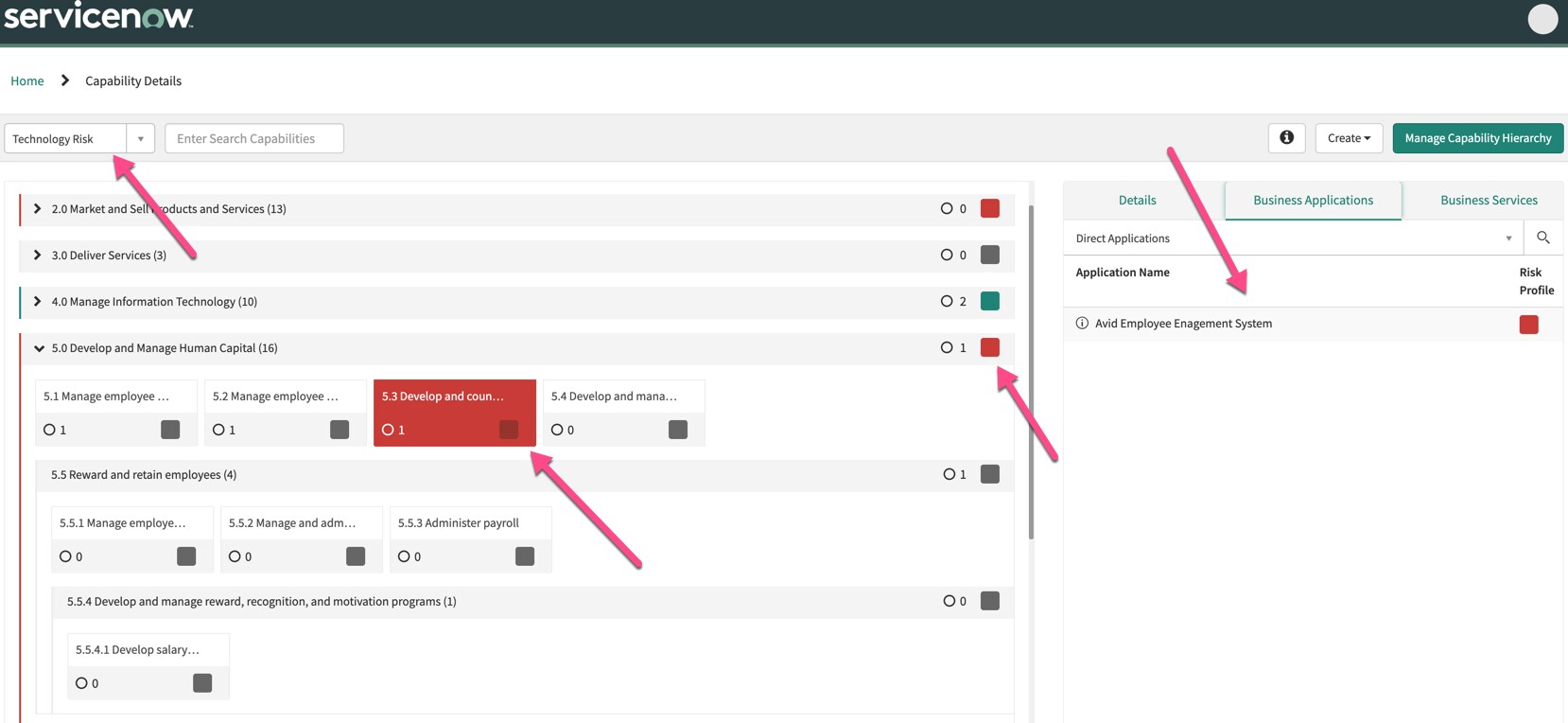1568x723 pixels.
Task: Click the Enter Search Capabilities field
Action: click(254, 138)
